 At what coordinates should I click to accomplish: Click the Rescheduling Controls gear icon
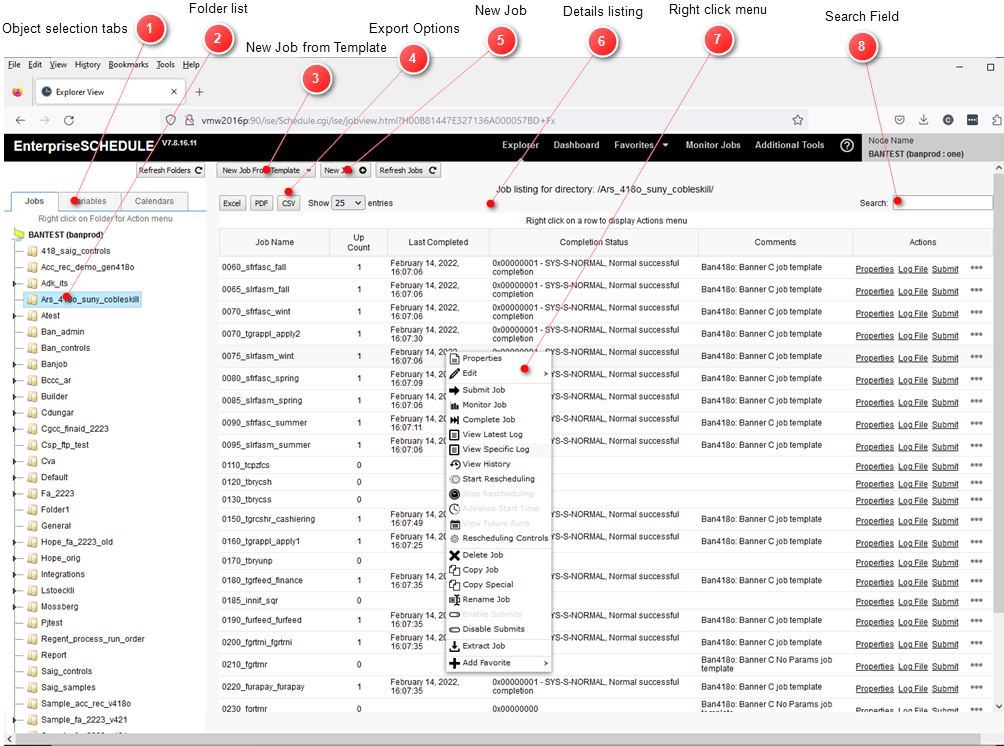click(x=455, y=539)
